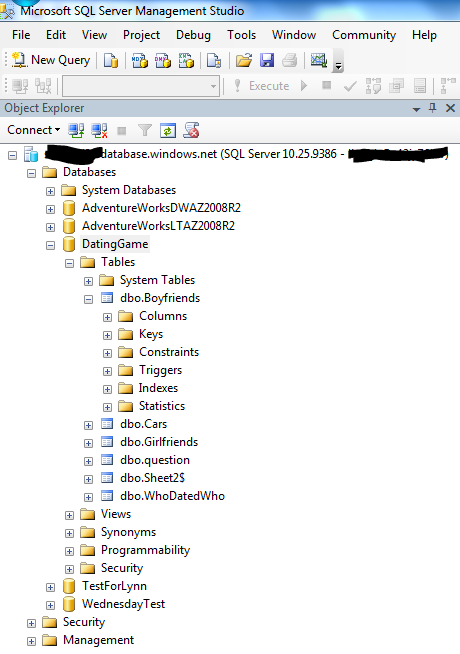This screenshot has height=654, width=460.
Task: Click the Database Engine Query icon
Action: (111, 60)
